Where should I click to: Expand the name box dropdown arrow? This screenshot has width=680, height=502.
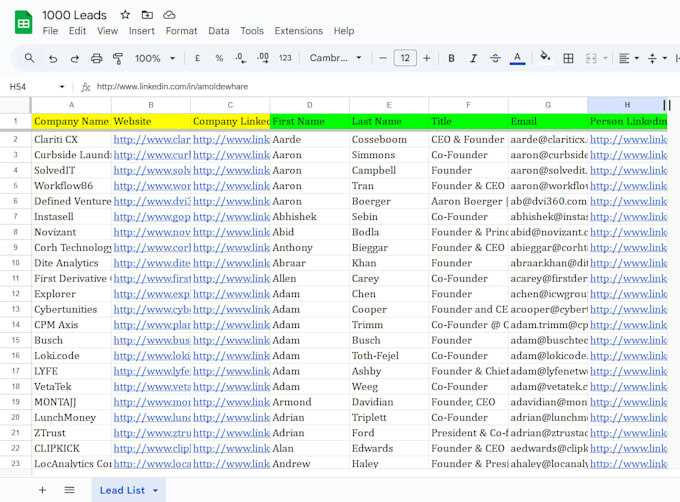click(62, 87)
